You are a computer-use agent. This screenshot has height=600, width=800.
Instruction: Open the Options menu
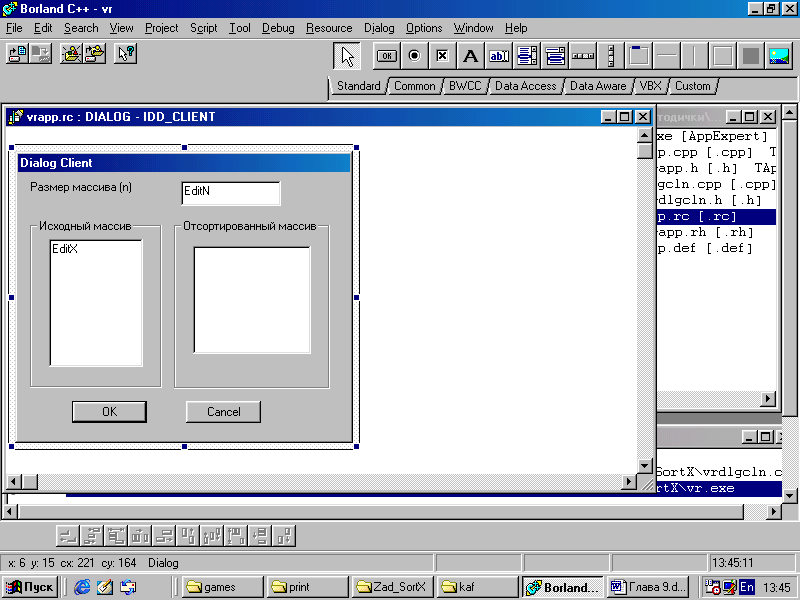coord(424,28)
